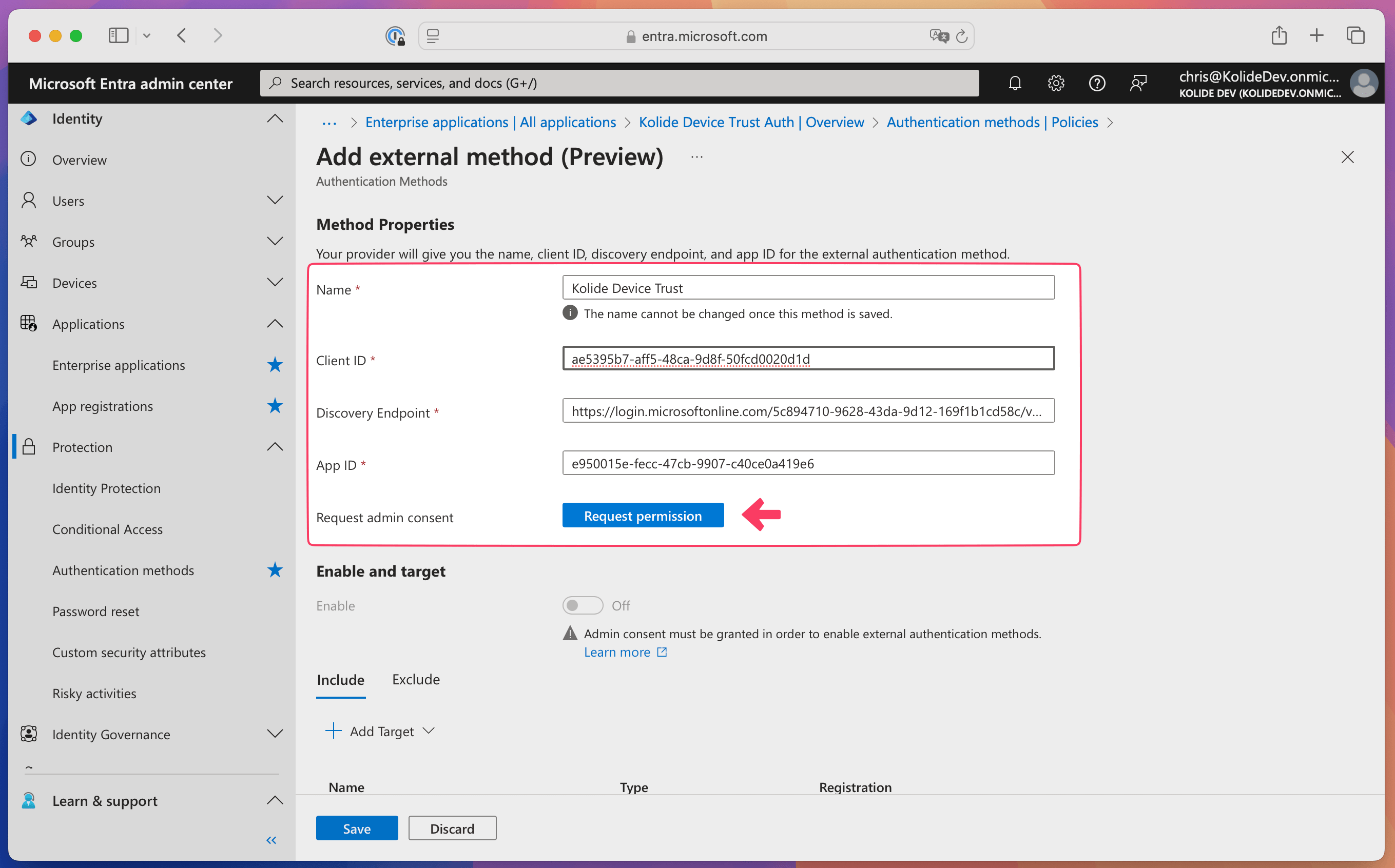The height and width of the screenshot is (868, 1395).
Task: Collapse sidebar with double chevron icon
Action: (x=272, y=840)
